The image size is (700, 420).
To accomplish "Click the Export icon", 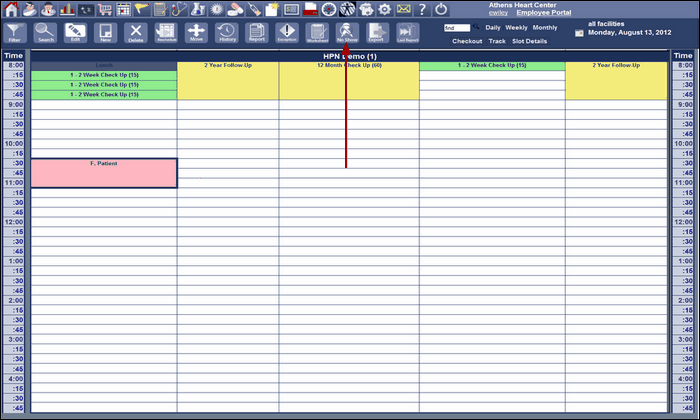I will click(376, 32).
